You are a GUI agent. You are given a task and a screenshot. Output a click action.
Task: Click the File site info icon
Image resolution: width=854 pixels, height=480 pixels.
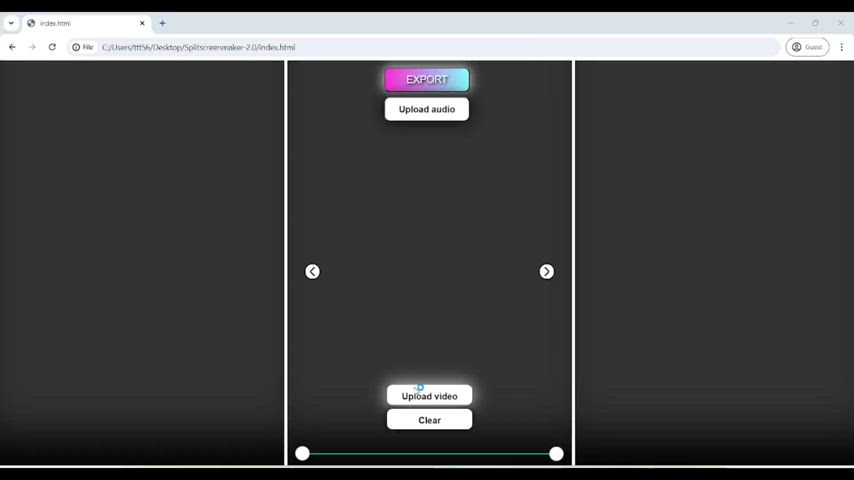tap(83, 47)
